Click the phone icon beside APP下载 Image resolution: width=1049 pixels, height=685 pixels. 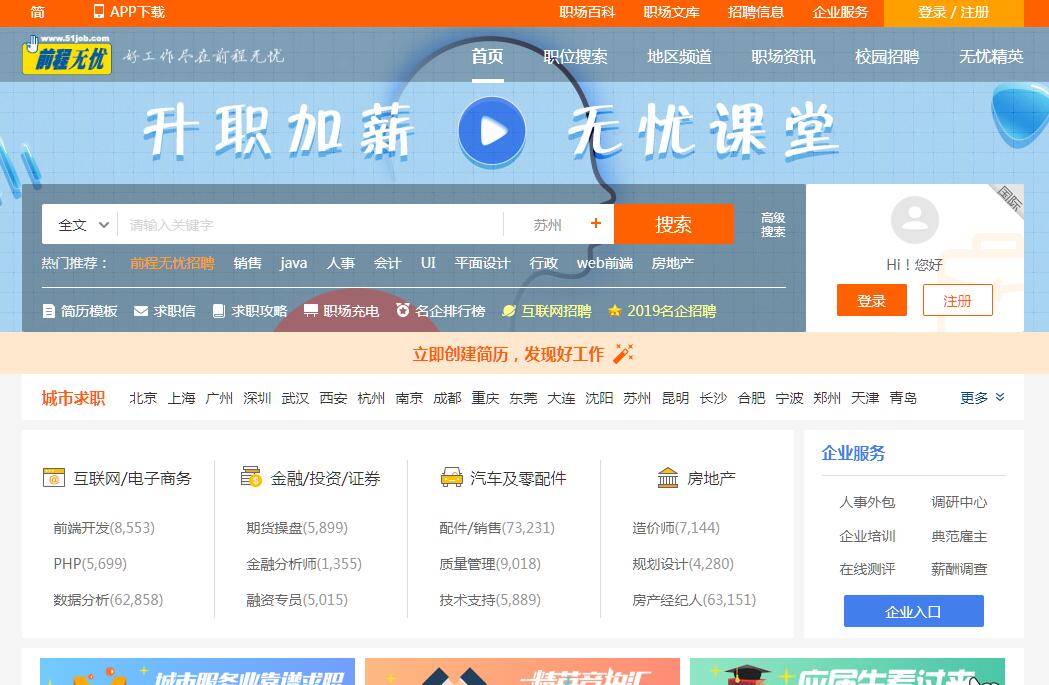tap(98, 12)
